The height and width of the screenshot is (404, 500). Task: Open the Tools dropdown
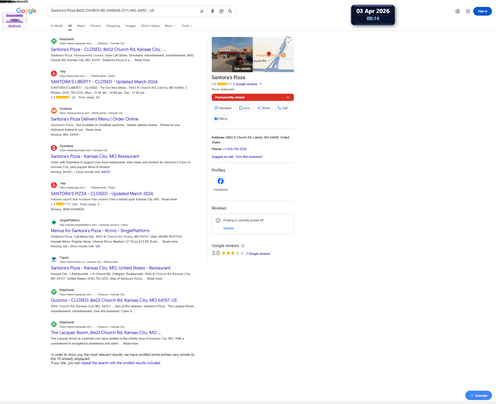coord(187,26)
